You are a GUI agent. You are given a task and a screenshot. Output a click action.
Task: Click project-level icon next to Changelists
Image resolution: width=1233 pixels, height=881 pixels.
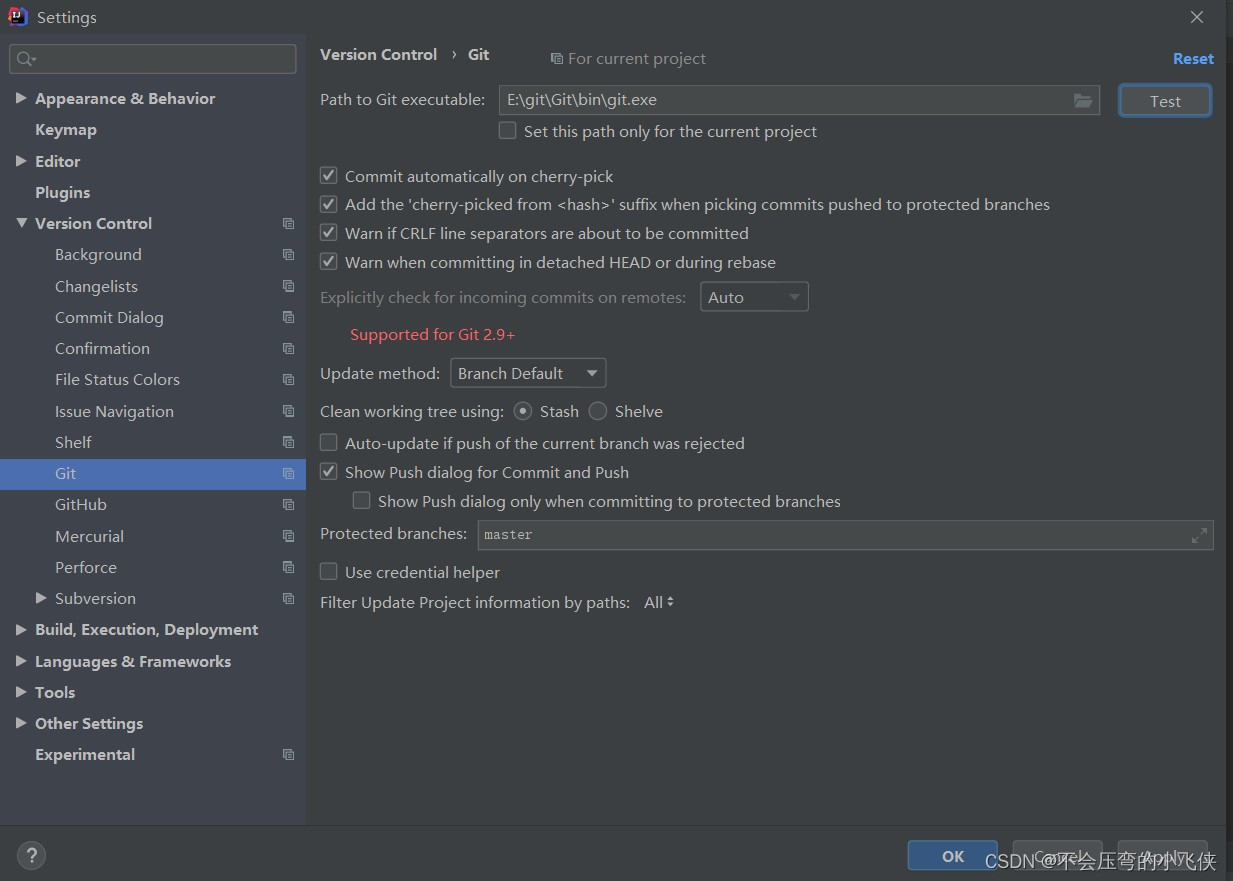pyautogui.click(x=288, y=286)
